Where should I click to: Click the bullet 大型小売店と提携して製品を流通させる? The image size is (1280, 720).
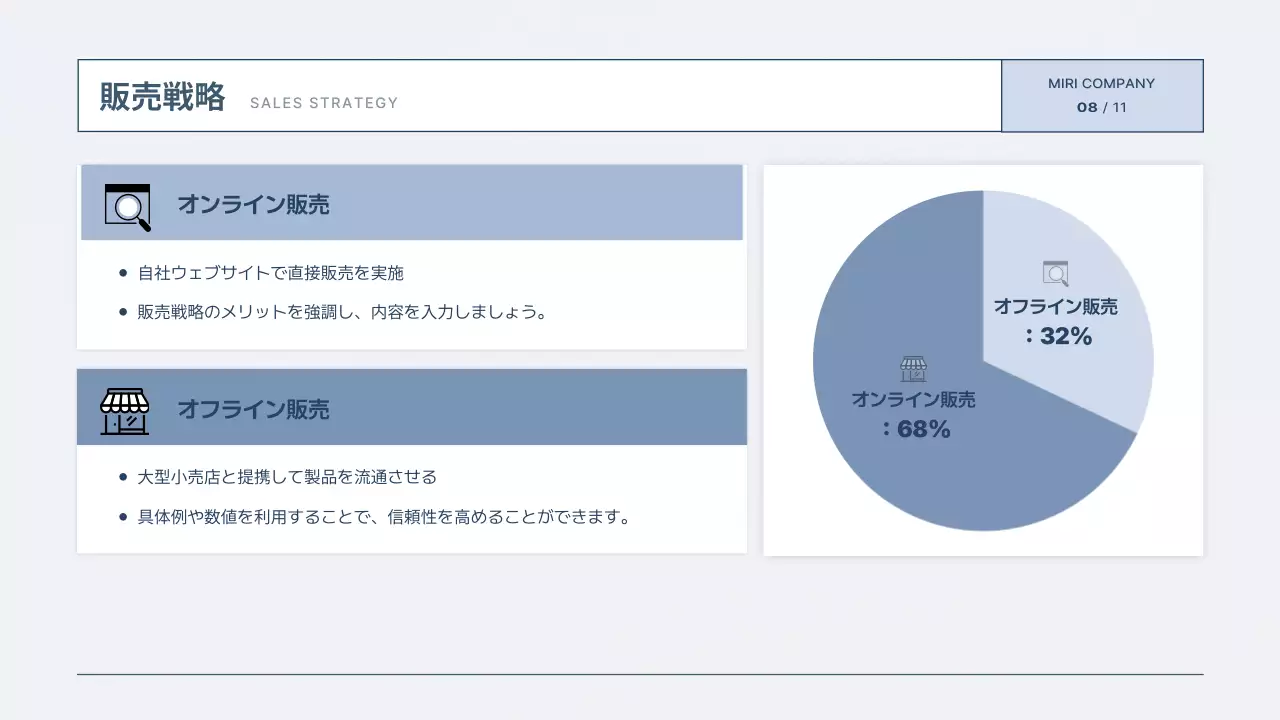(289, 477)
